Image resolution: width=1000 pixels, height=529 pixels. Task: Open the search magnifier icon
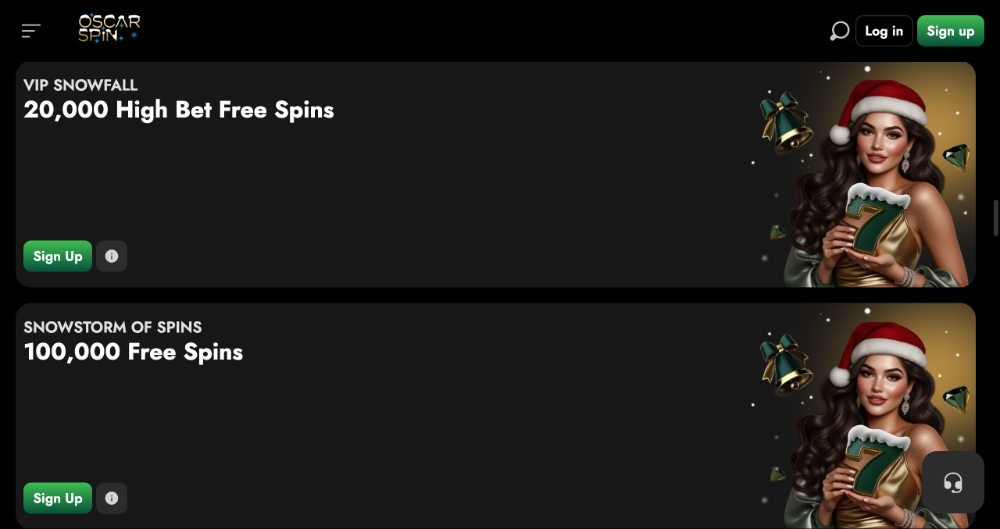[x=839, y=31]
